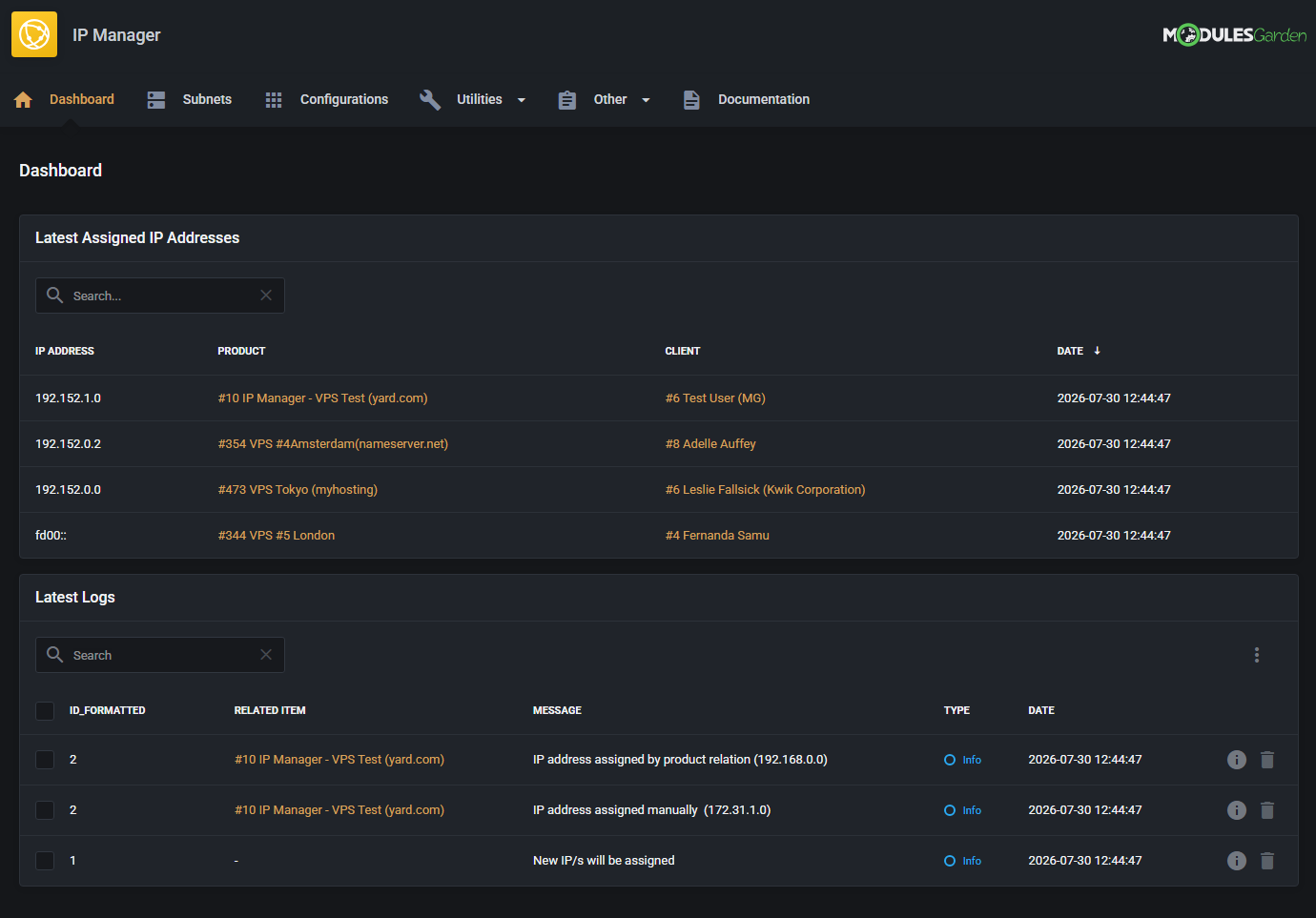The height and width of the screenshot is (918, 1316).
Task: Open client #6 Test User (MG)
Action: [x=715, y=398]
